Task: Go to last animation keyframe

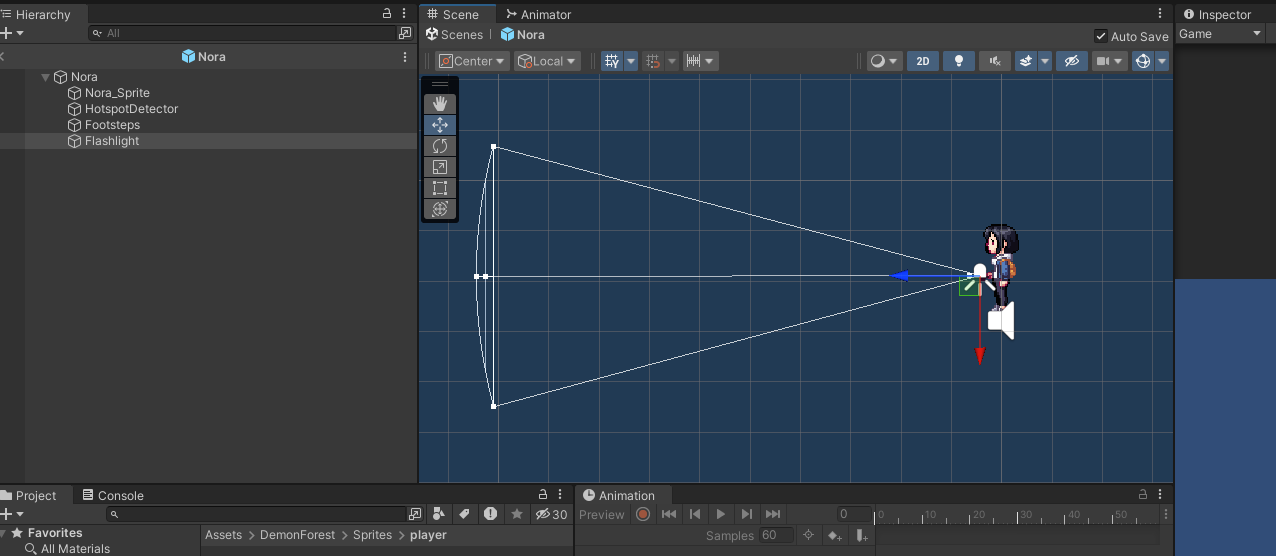Action: point(773,514)
